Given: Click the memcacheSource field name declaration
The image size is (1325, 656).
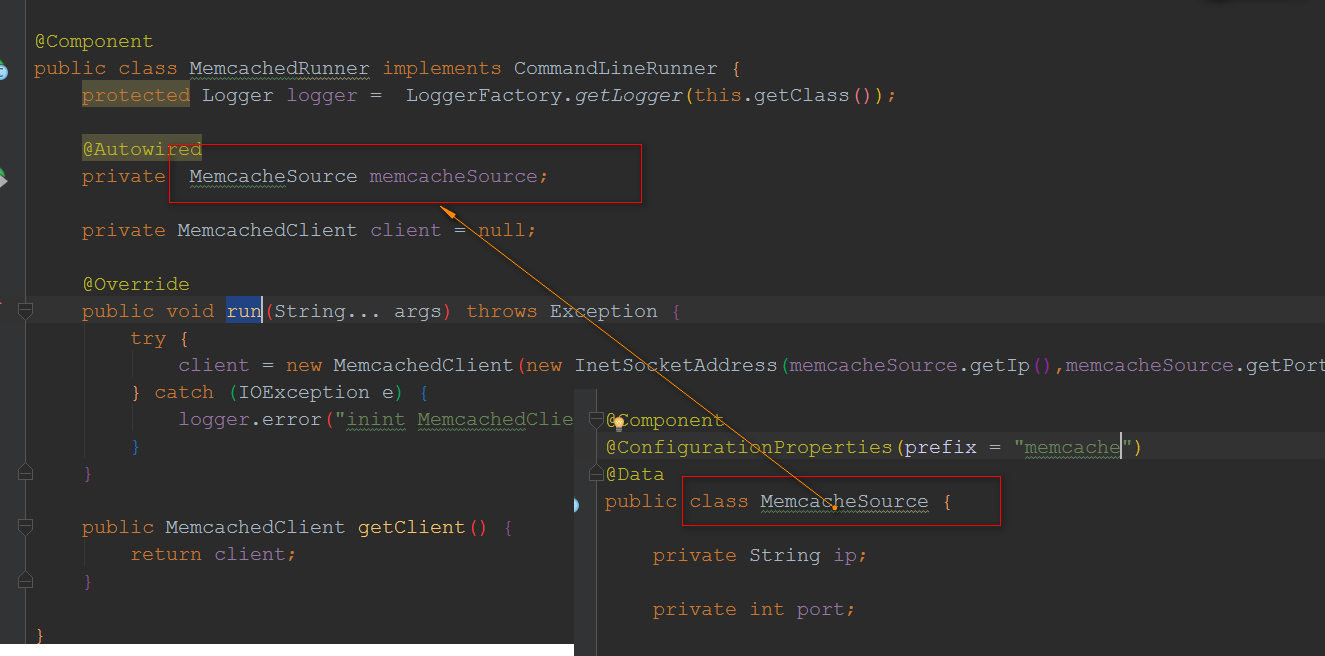Looking at the screenshot, I should pyautogui.click(x=454, y=176).
